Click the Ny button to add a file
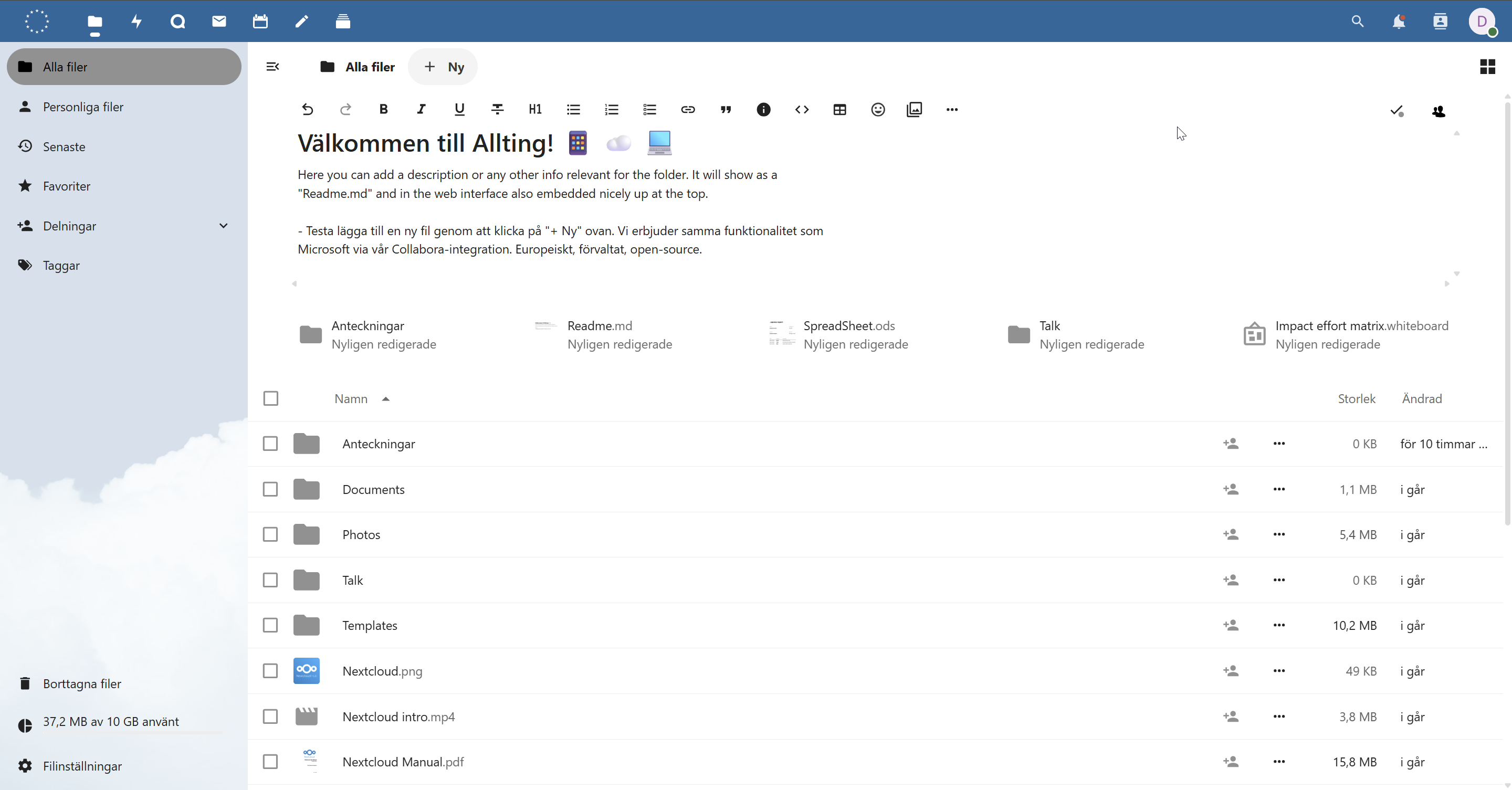 point(443,67)
